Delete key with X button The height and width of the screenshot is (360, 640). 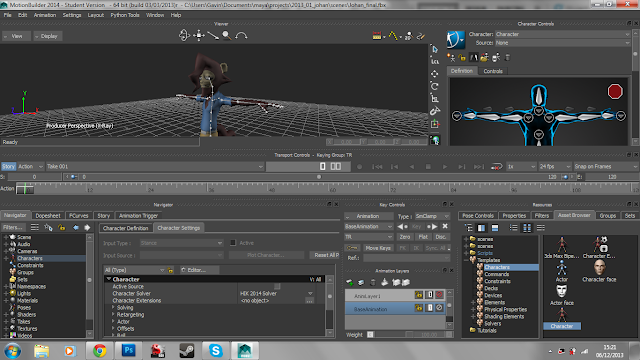pyautogui.click(x=445, y=226)
